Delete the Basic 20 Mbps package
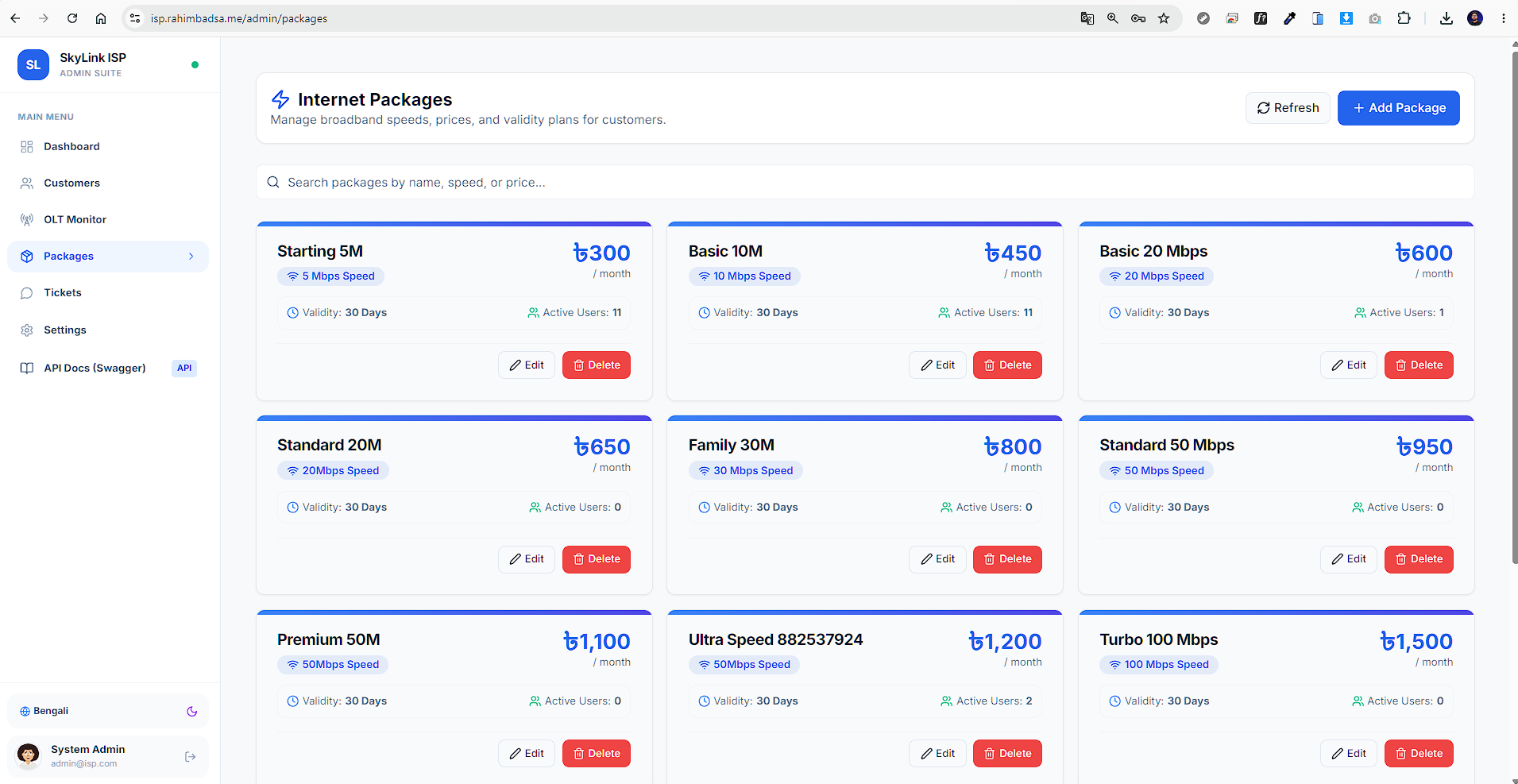Screen dimensions: 1518x784 point(1419,365)
